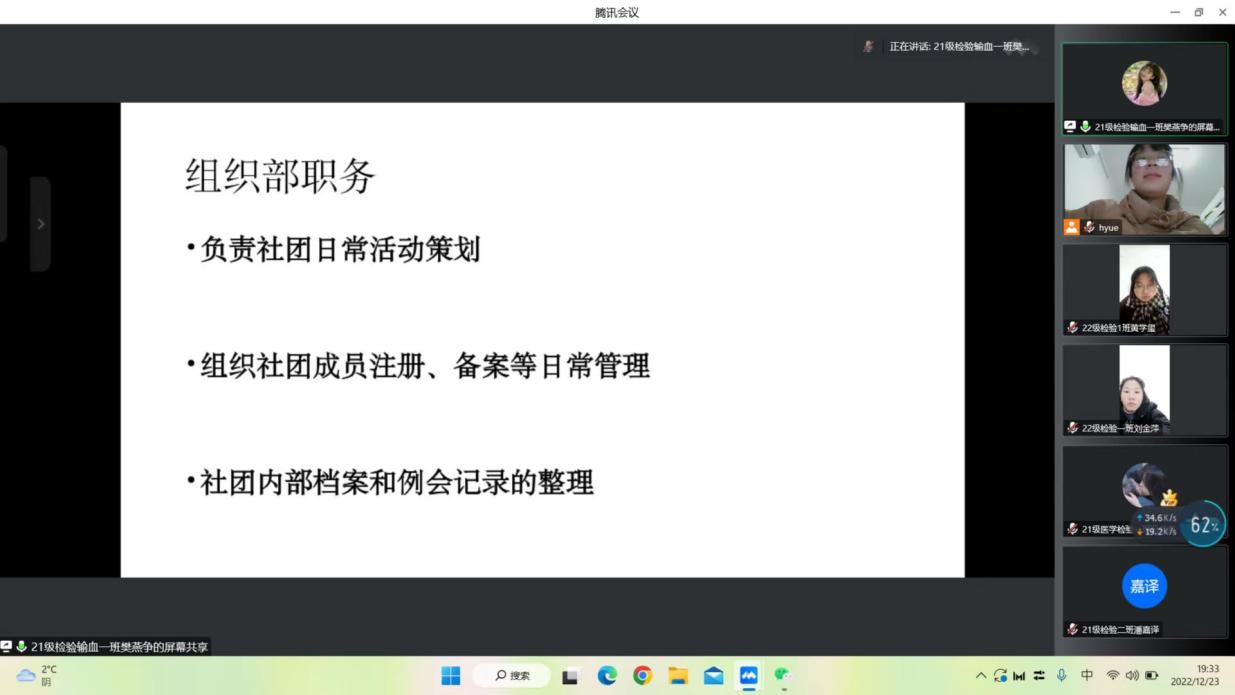The width and height of the screenshot is (1235, 695).
Task: Expand the hidden system tray icons chevron
Action: [x=981, y=676]
